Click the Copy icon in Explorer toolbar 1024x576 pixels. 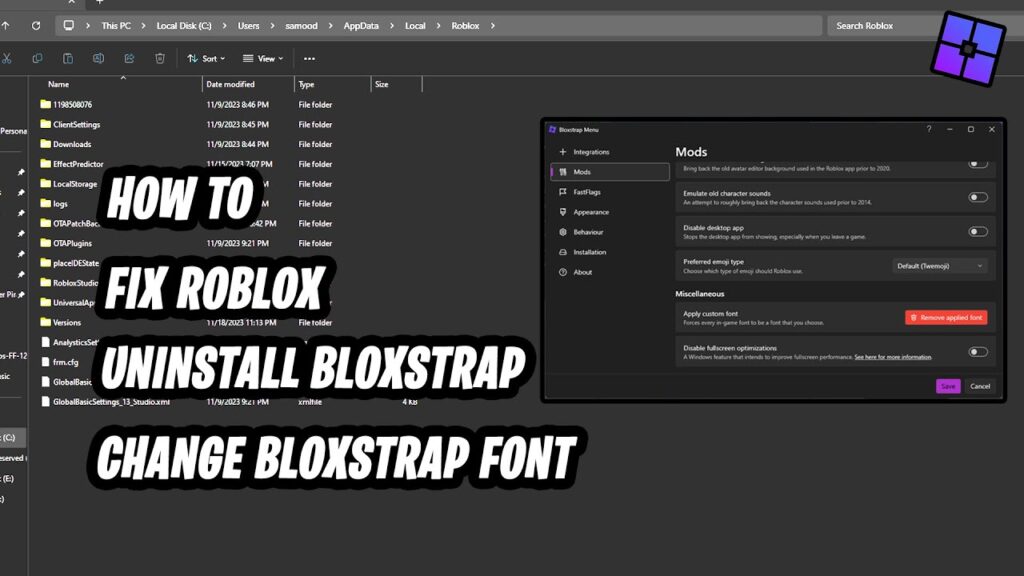pos(37,59)
